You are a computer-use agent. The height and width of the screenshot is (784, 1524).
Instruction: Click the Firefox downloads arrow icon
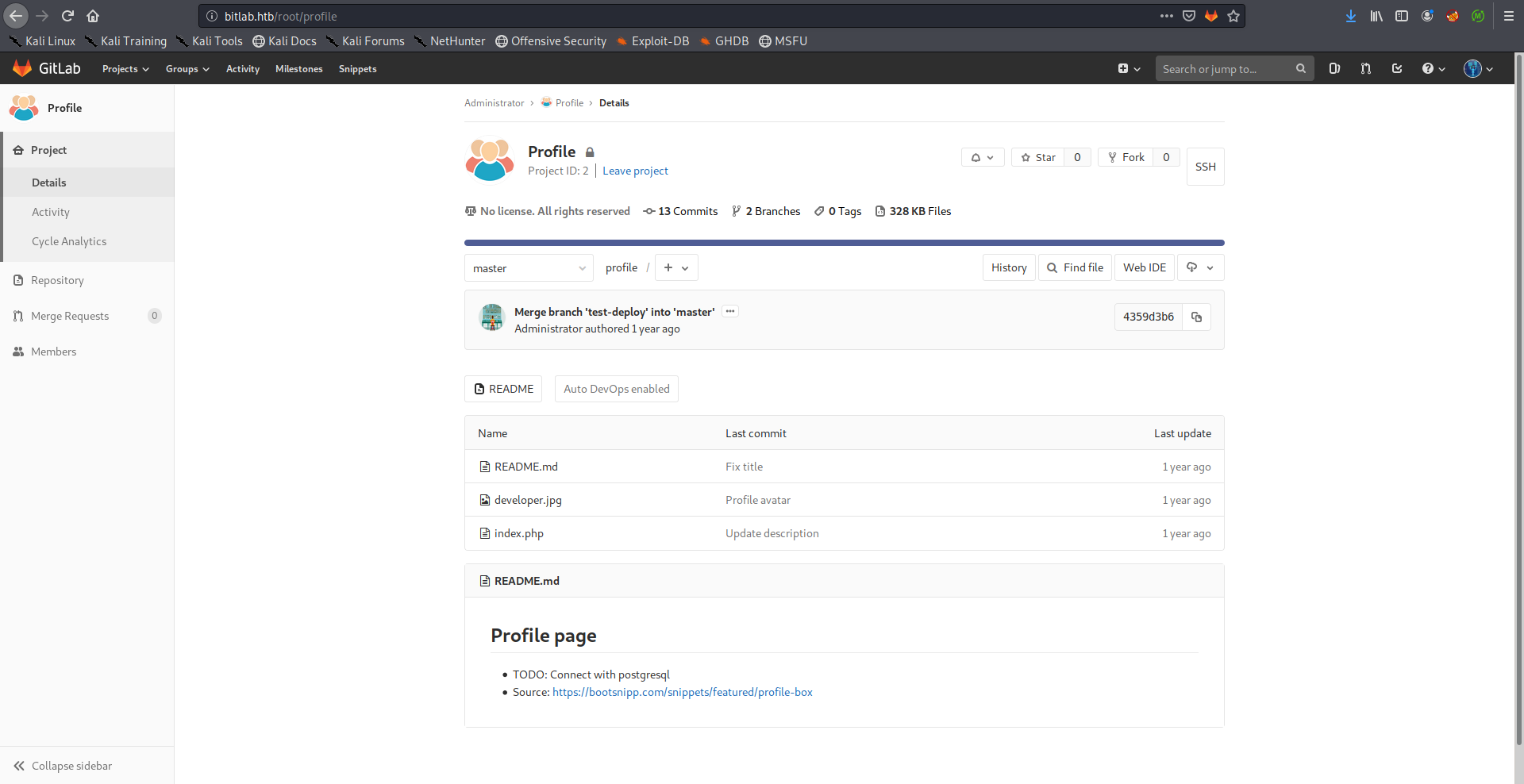[1350, 16]
